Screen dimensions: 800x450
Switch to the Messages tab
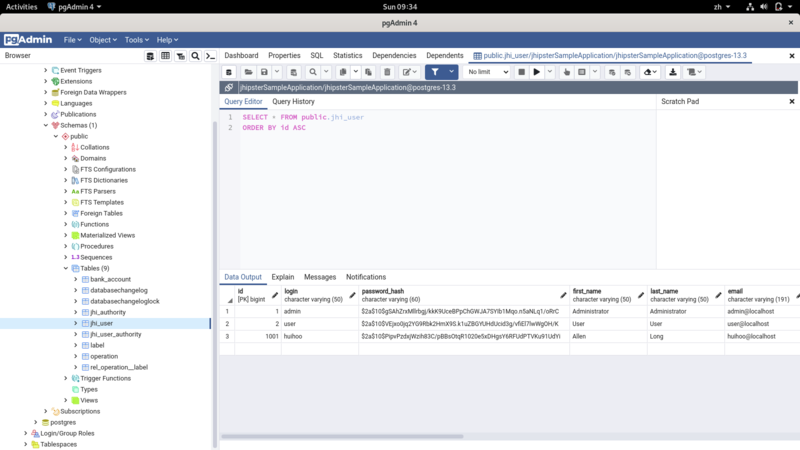(x=320, y=277)
